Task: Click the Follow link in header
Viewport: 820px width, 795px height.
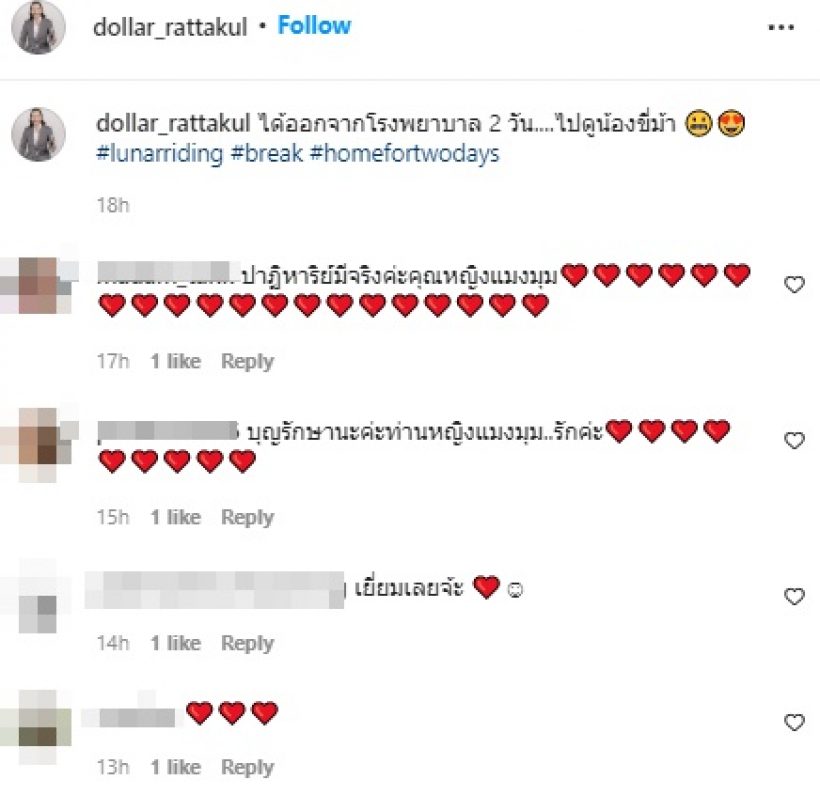Action: coord(314,25)
